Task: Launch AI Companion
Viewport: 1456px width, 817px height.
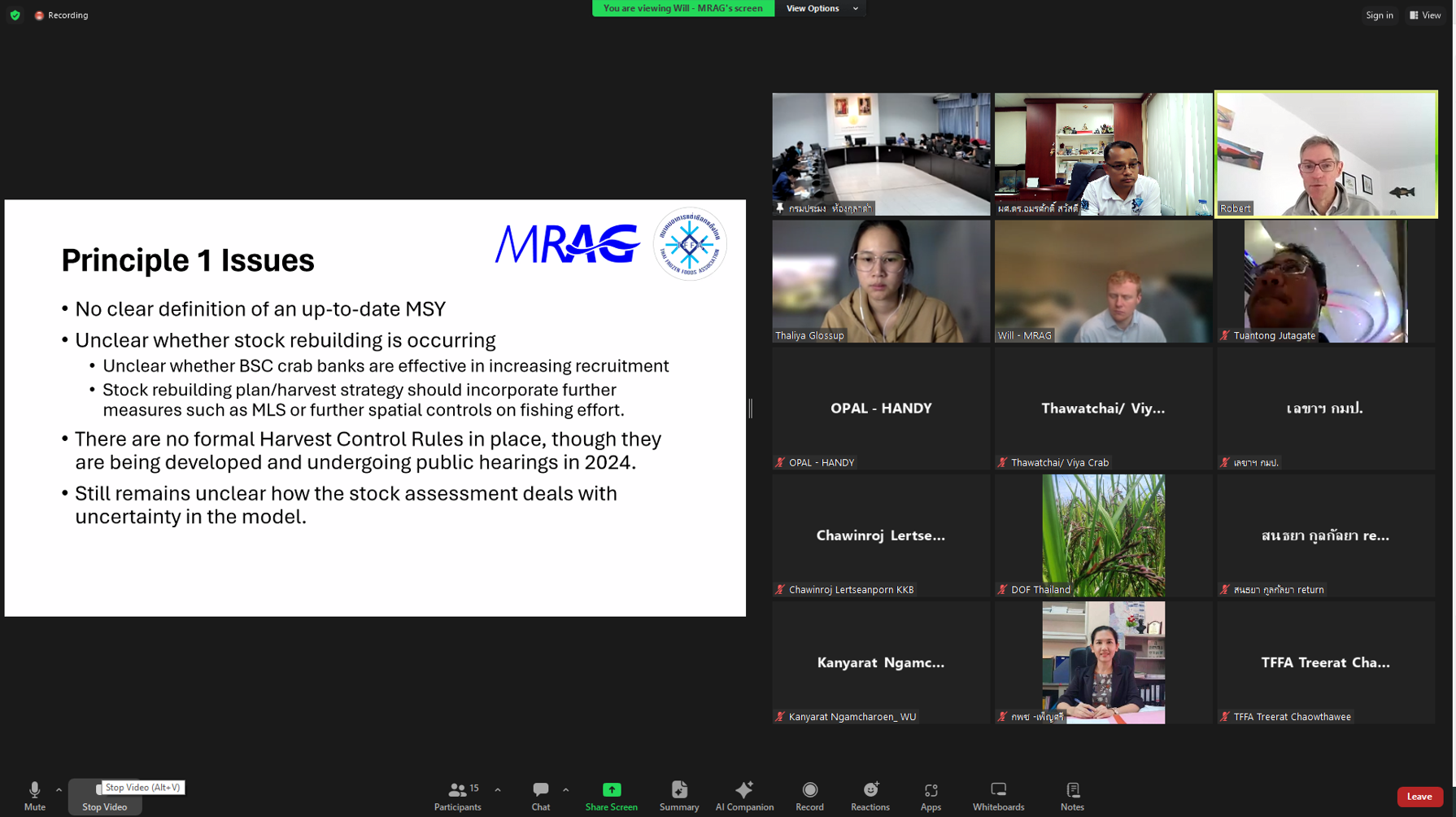Action: pos(743,796)
